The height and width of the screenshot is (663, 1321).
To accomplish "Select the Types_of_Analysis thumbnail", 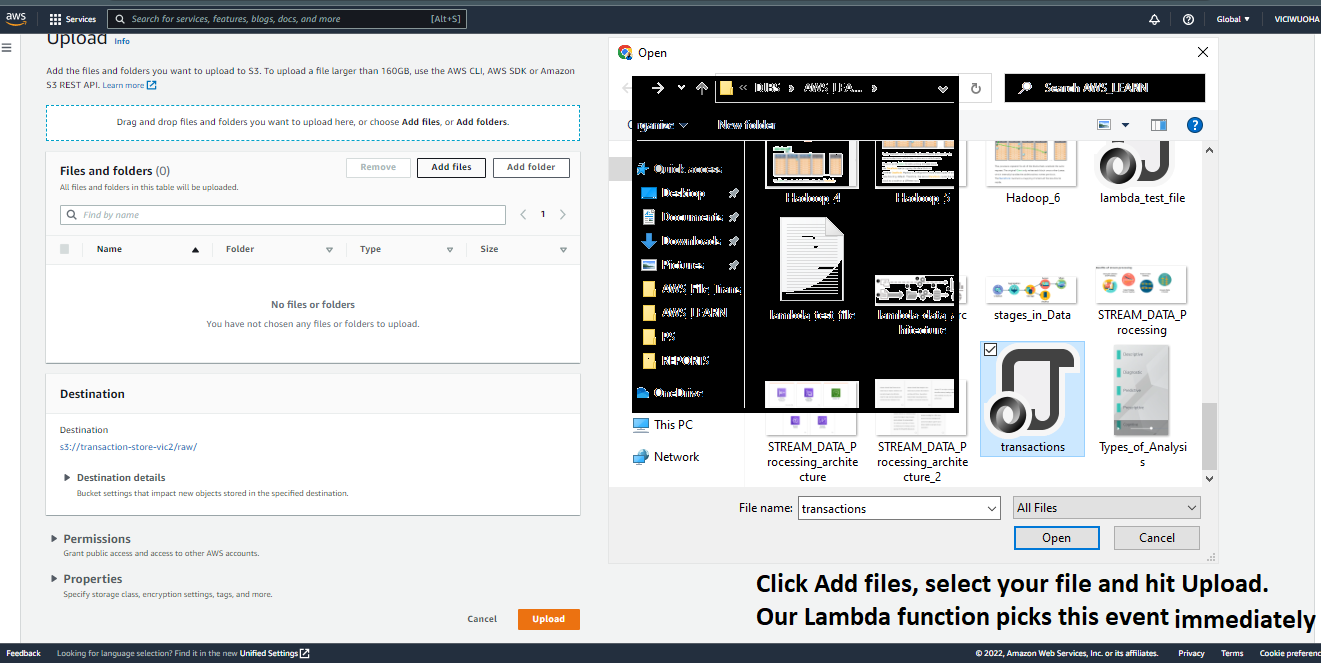I will [x=1141, y=406].
